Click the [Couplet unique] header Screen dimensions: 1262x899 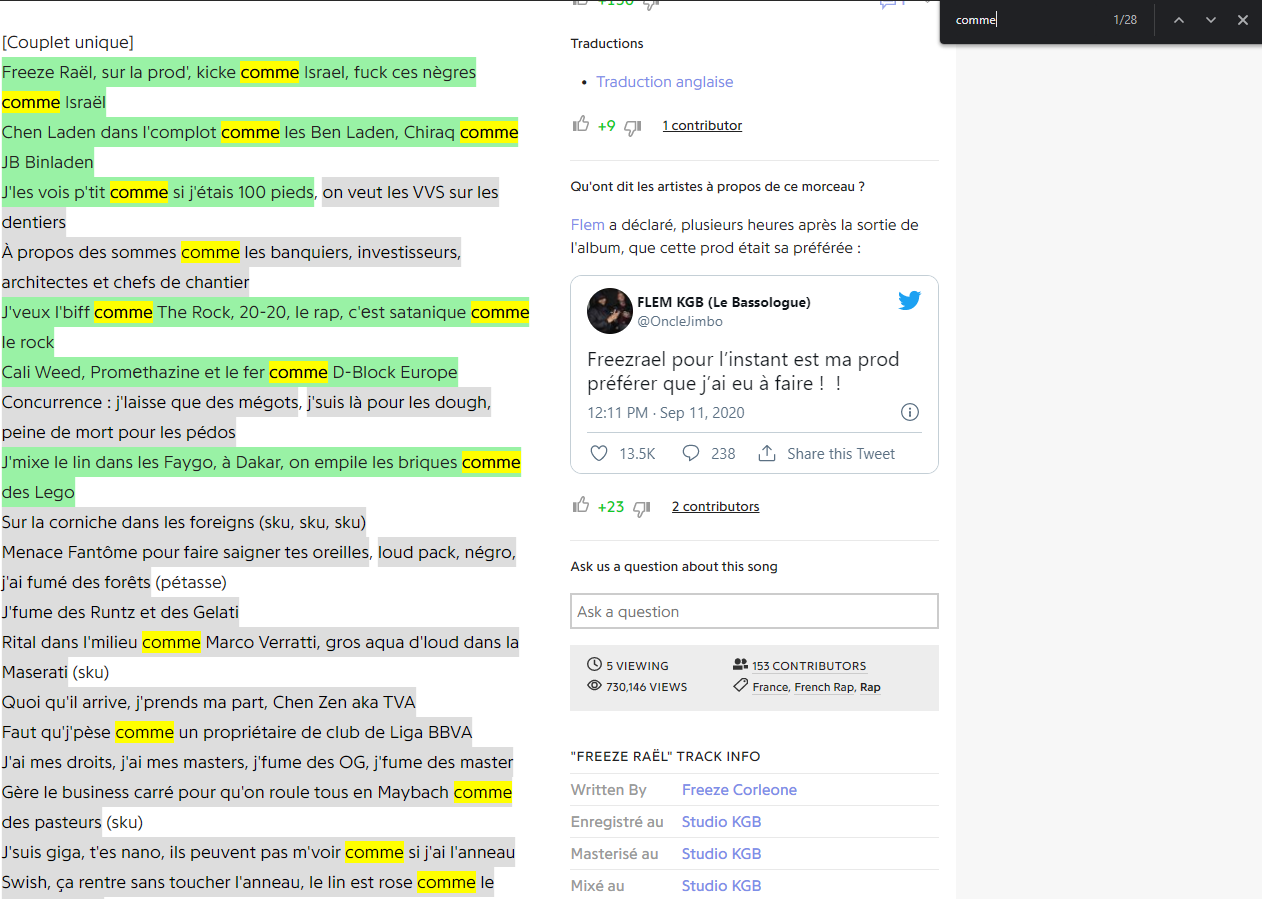[x=68, y=42]
